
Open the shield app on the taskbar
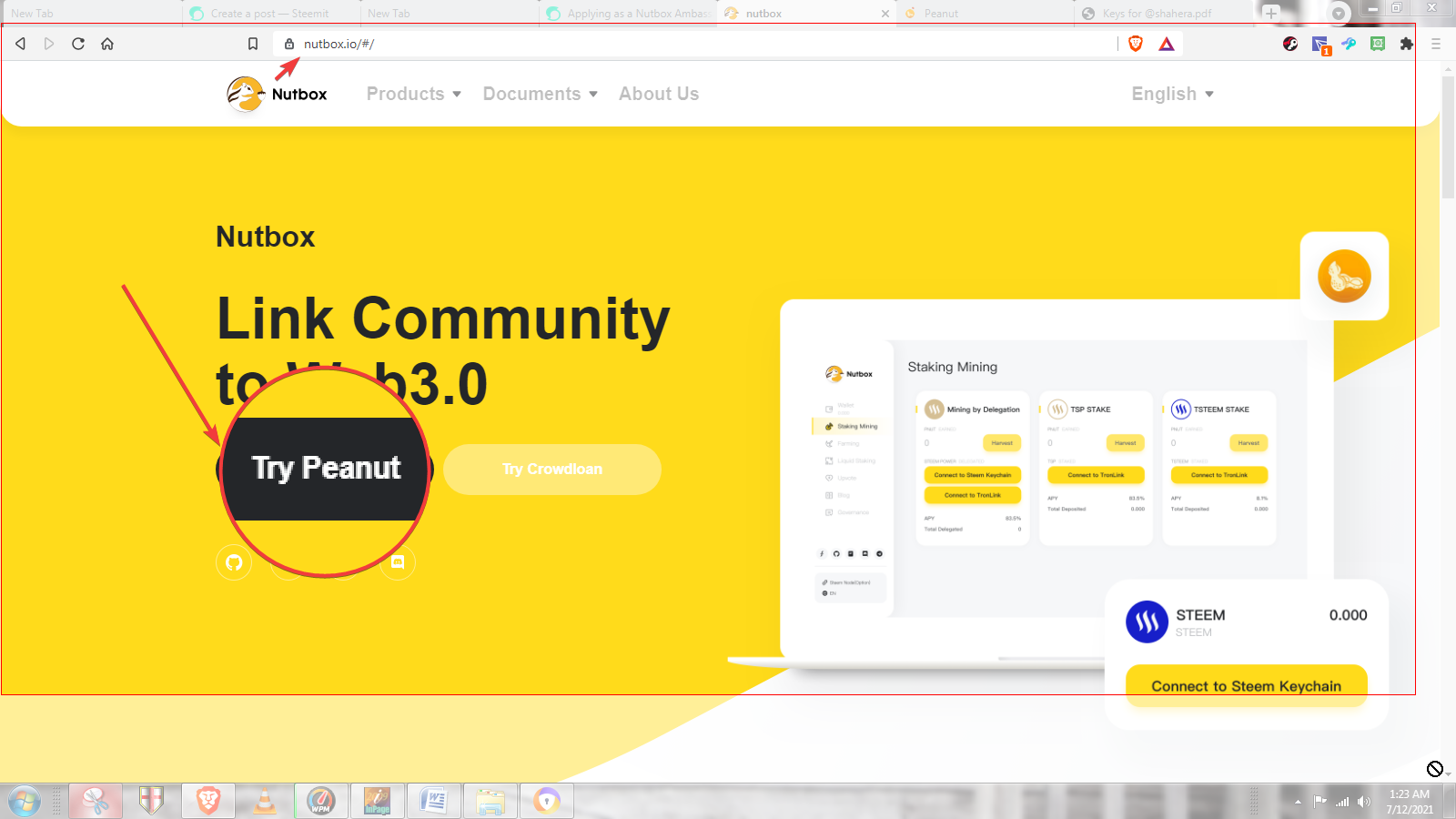(151, 802)
